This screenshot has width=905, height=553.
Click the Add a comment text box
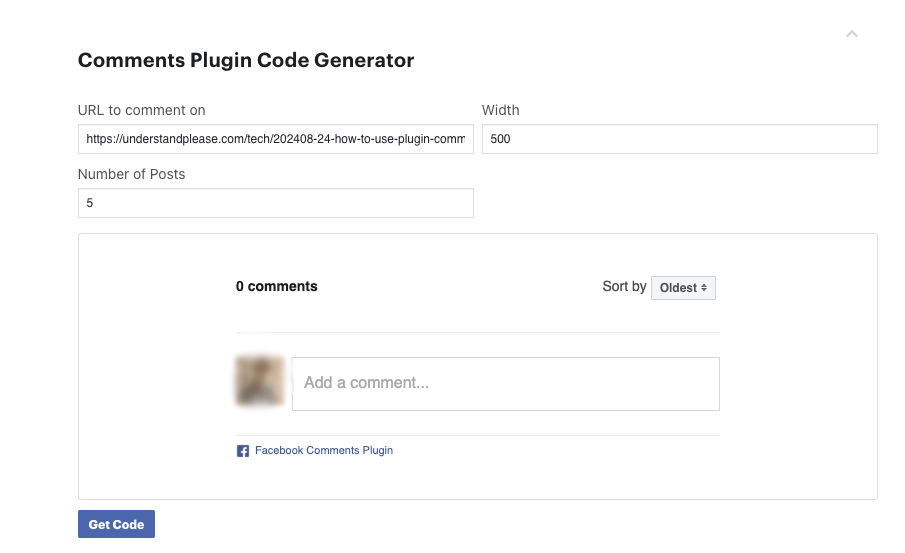coord(506,384)
